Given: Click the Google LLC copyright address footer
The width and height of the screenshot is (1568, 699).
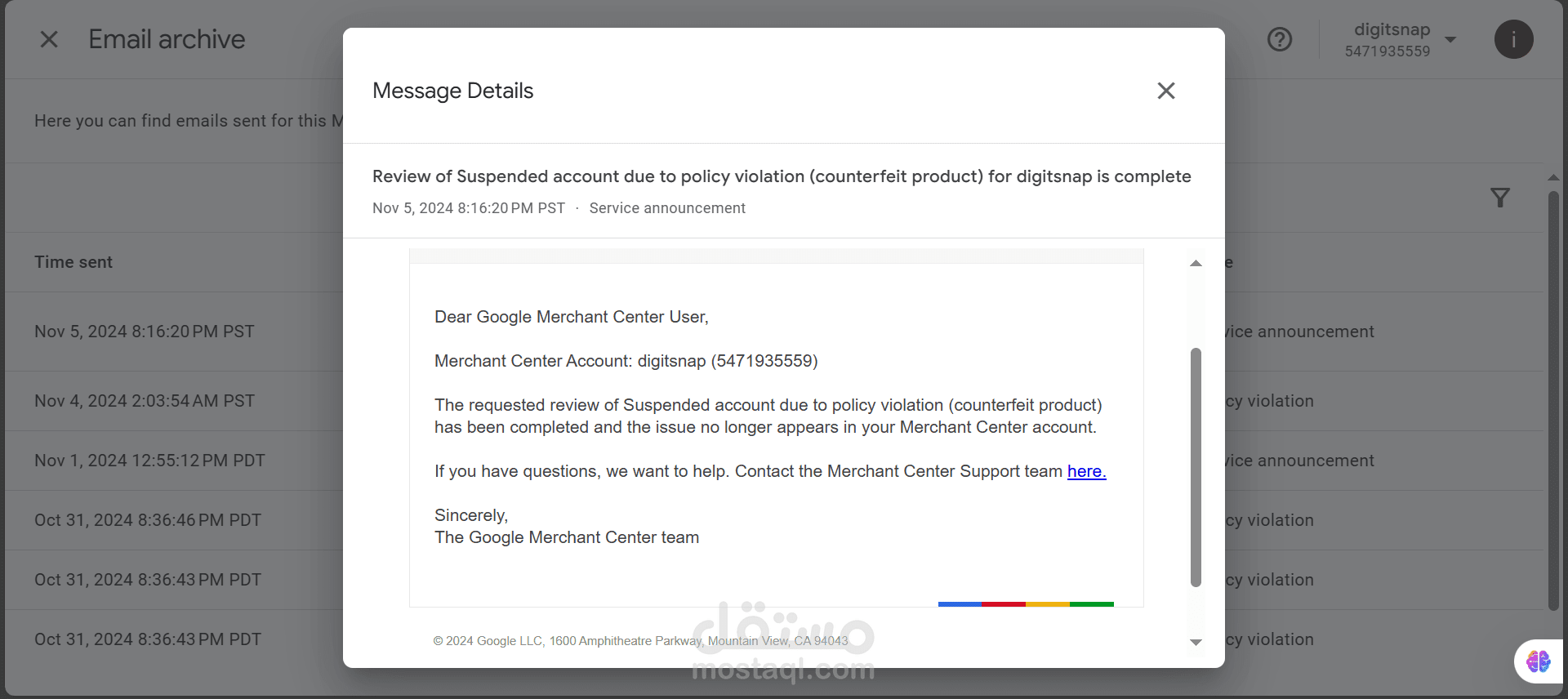Looking at the screenshot, I should click(x=640, y=641).
